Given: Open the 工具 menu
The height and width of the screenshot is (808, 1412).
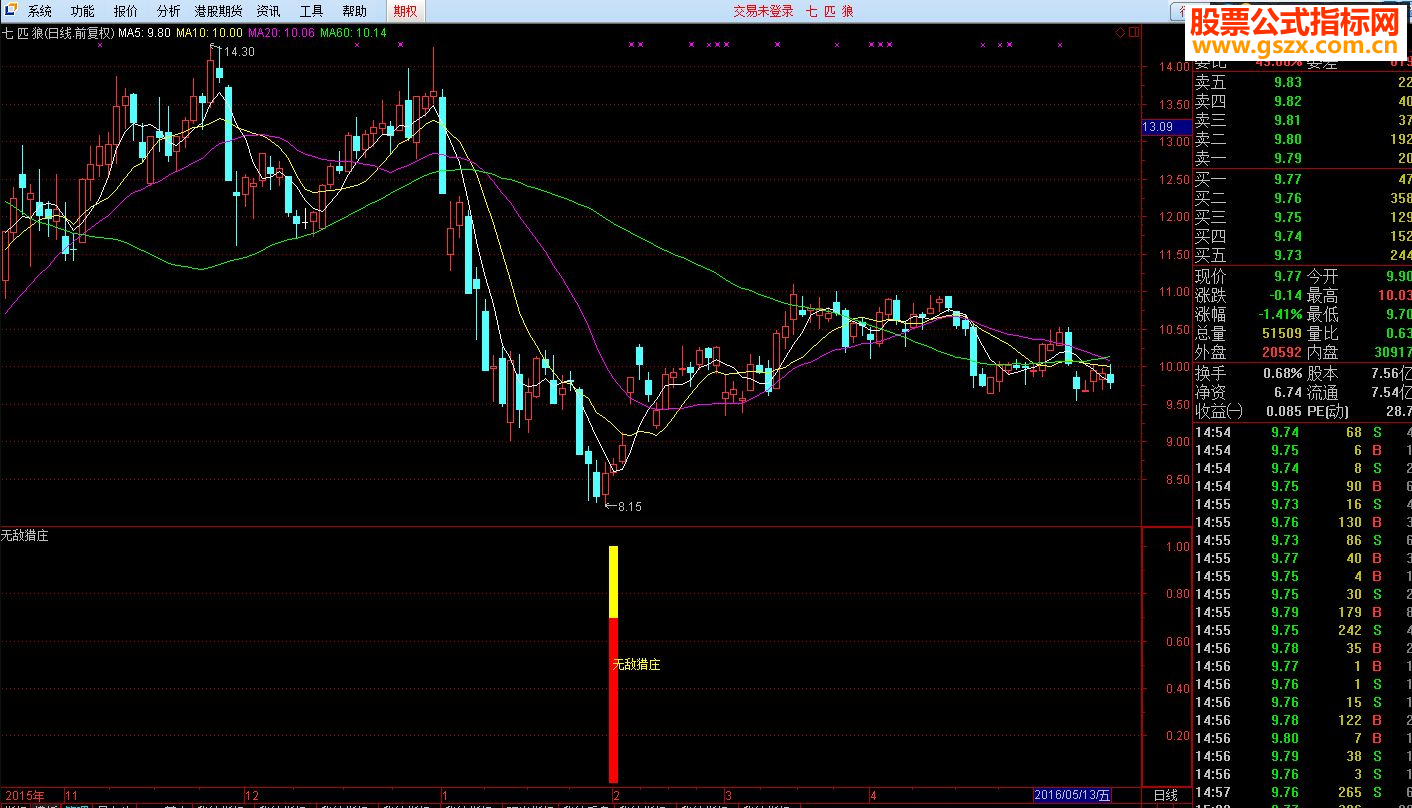Looking at the screenshot, I should [x=311, y=11].
